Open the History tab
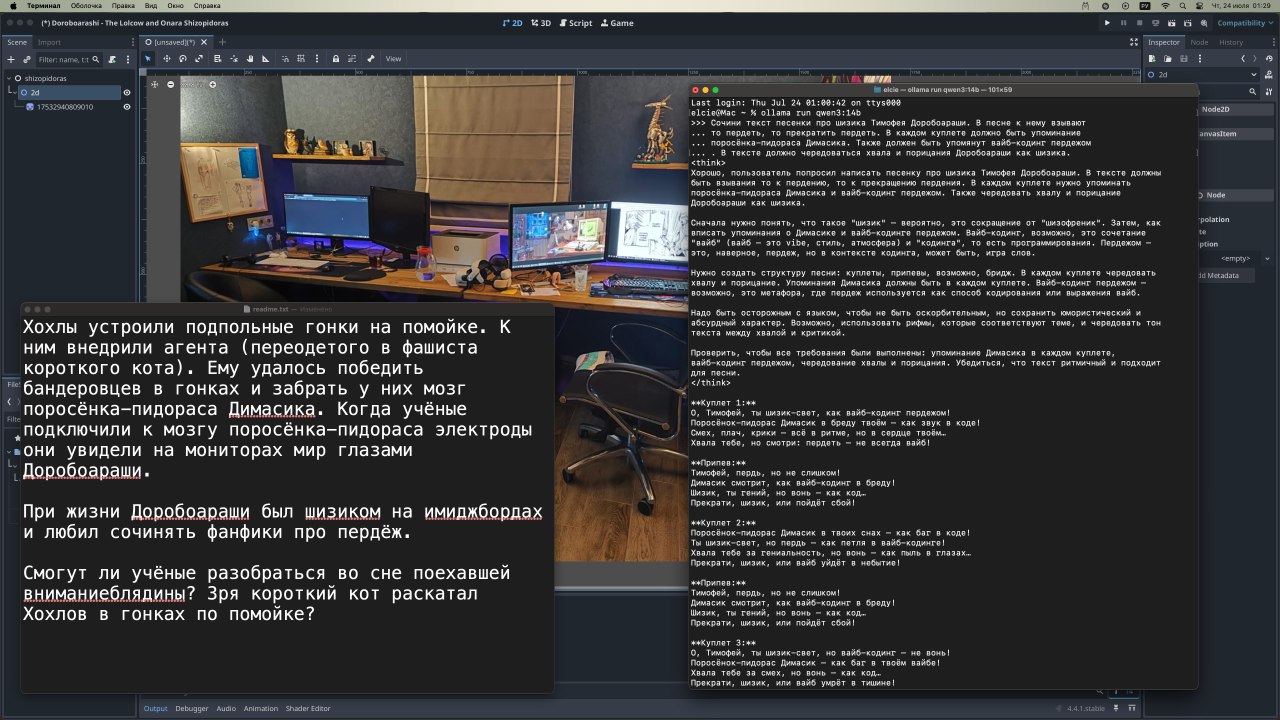 tap(1231, 43)
